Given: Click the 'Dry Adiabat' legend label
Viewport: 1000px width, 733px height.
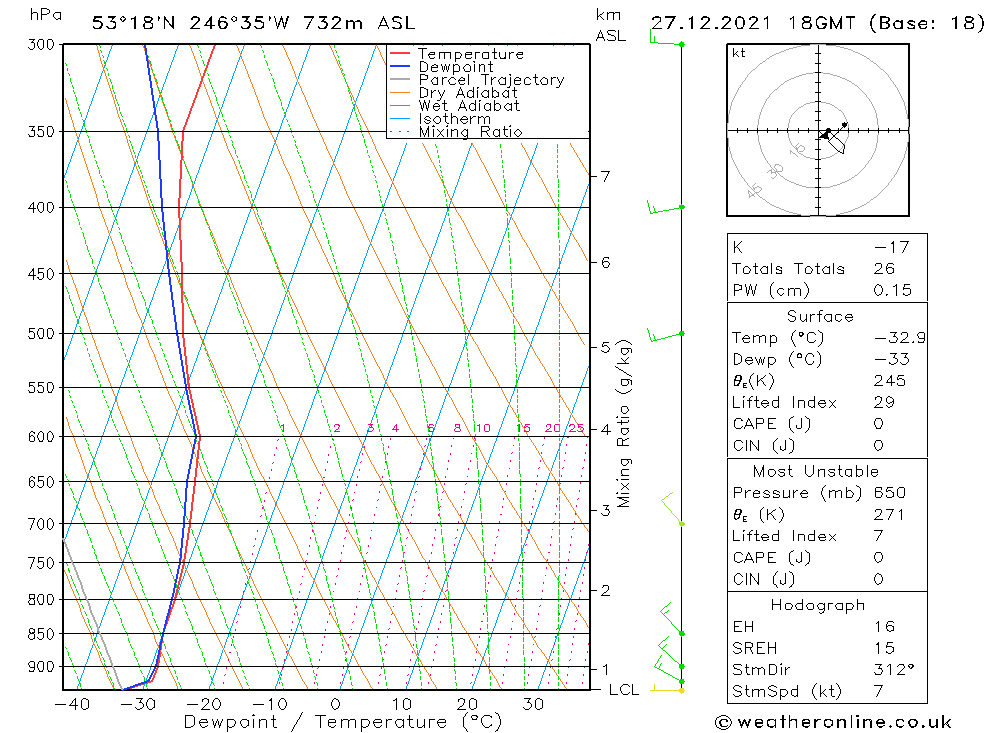Looking at the screenshot, I should point(468,93).
